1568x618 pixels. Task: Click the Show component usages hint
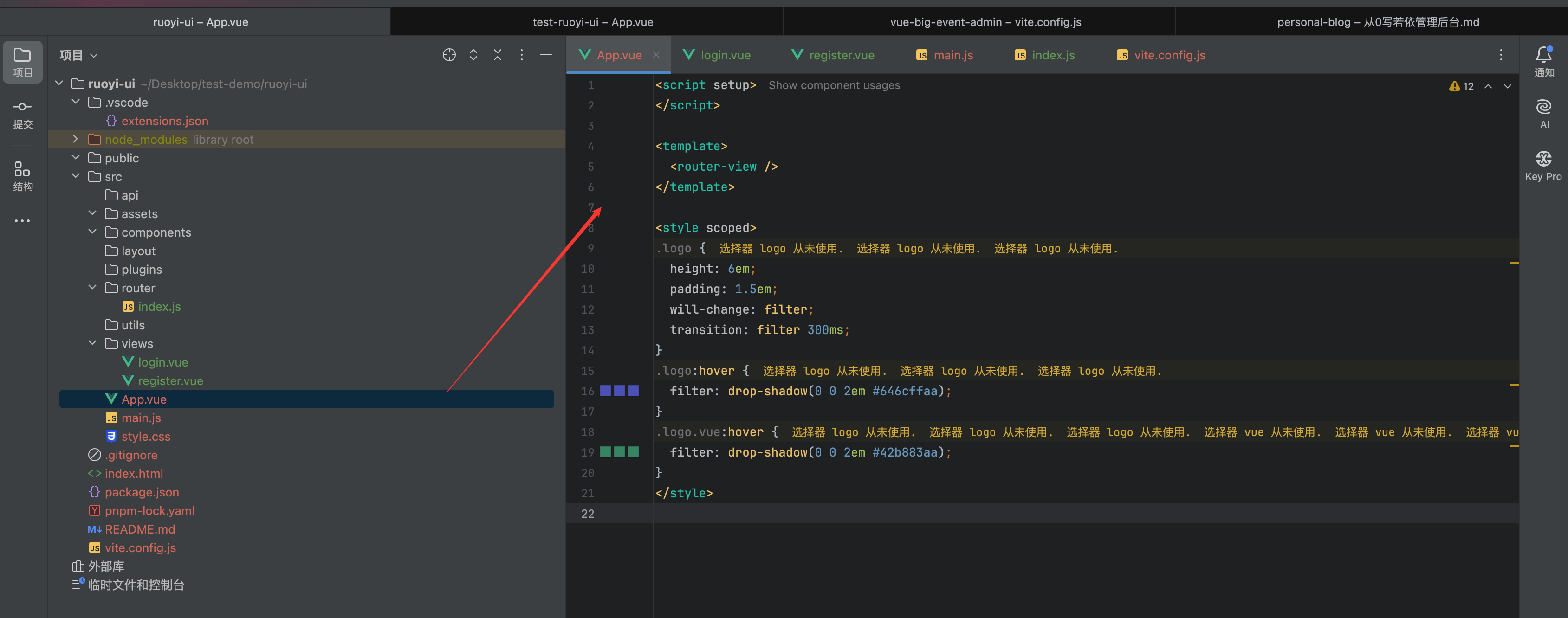click(834, 85)
